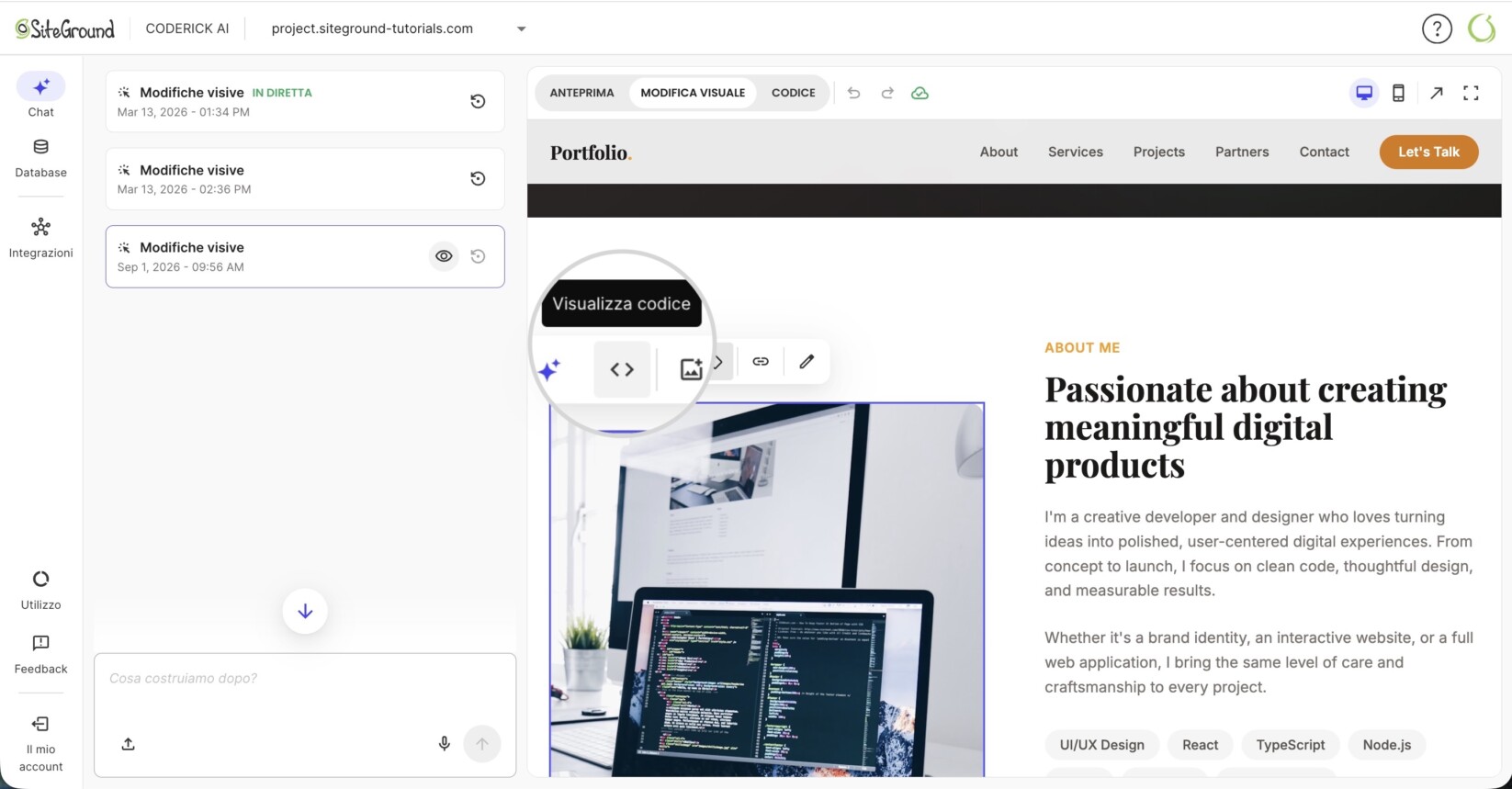Click the Node.js tag
Viewport: 1512px width, 789px height.
(x=1386, y=745)
